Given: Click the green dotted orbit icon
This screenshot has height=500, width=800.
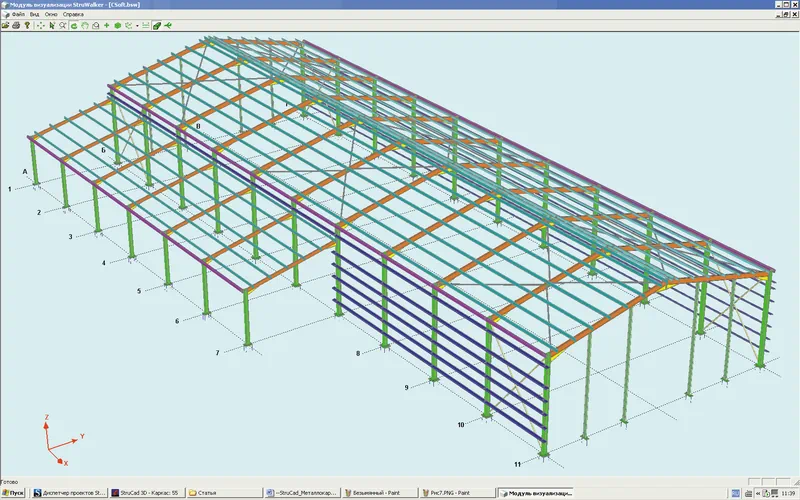Looking at the screenshot, I should 129,25.
